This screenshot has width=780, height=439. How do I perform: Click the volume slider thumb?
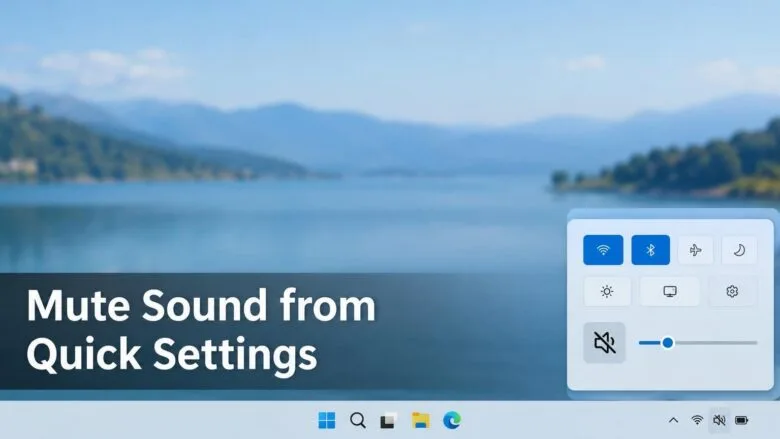(668, 343)
